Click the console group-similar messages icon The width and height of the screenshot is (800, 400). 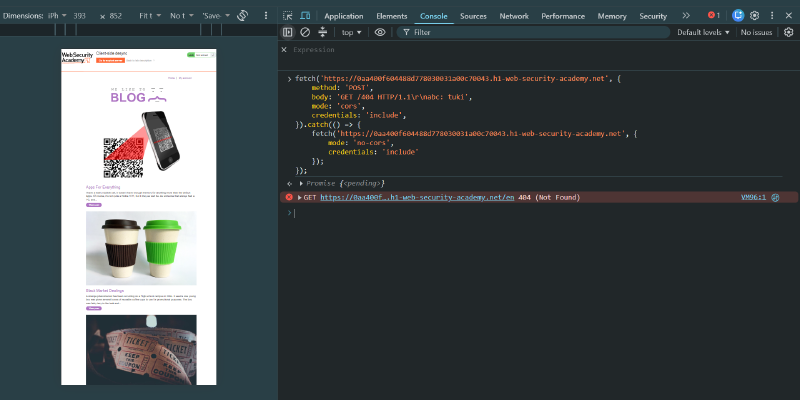tap(322, 32)
